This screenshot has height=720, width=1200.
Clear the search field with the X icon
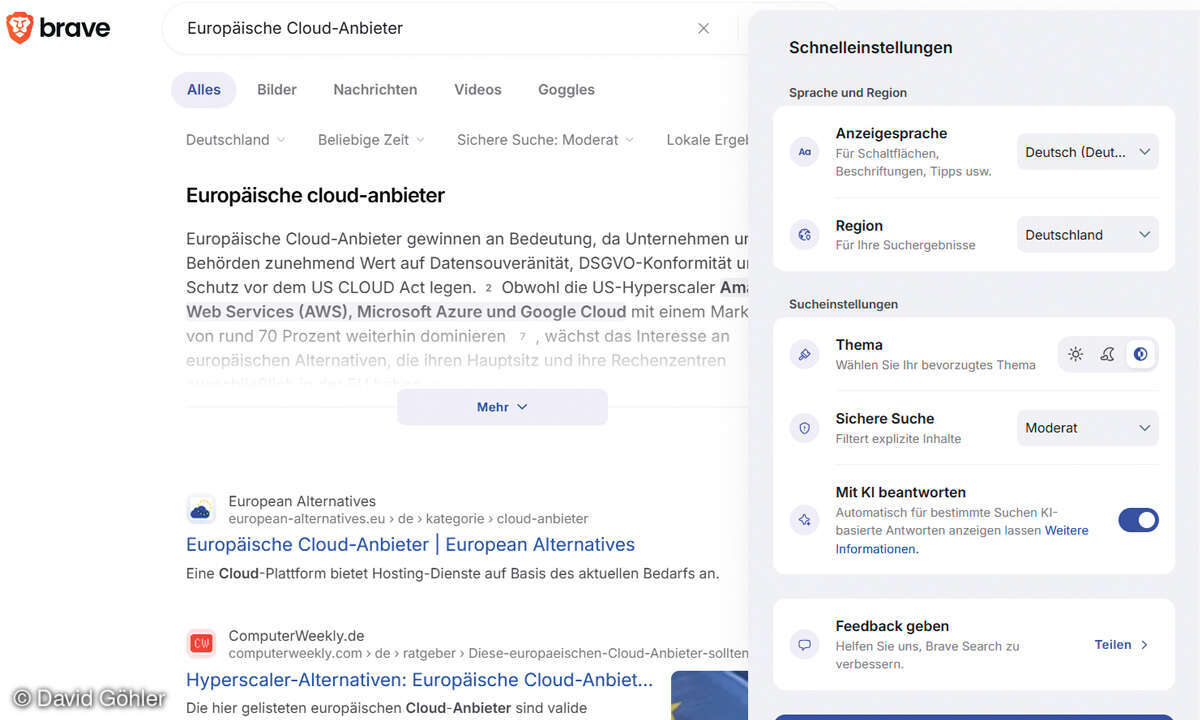coord(703,28)
